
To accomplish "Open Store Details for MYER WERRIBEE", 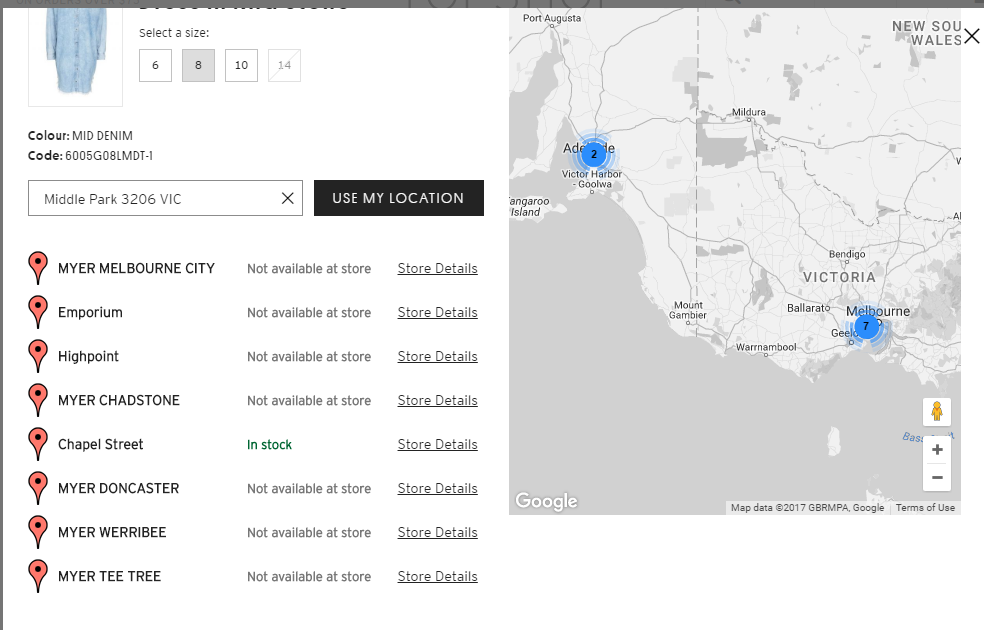I will pos(437,532).
